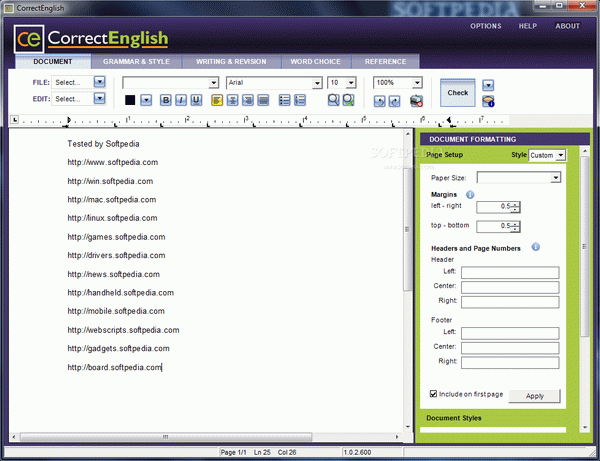Open the OPTIONS menu
This screenshot has width=600, height=461.
(x=486, y=26)
